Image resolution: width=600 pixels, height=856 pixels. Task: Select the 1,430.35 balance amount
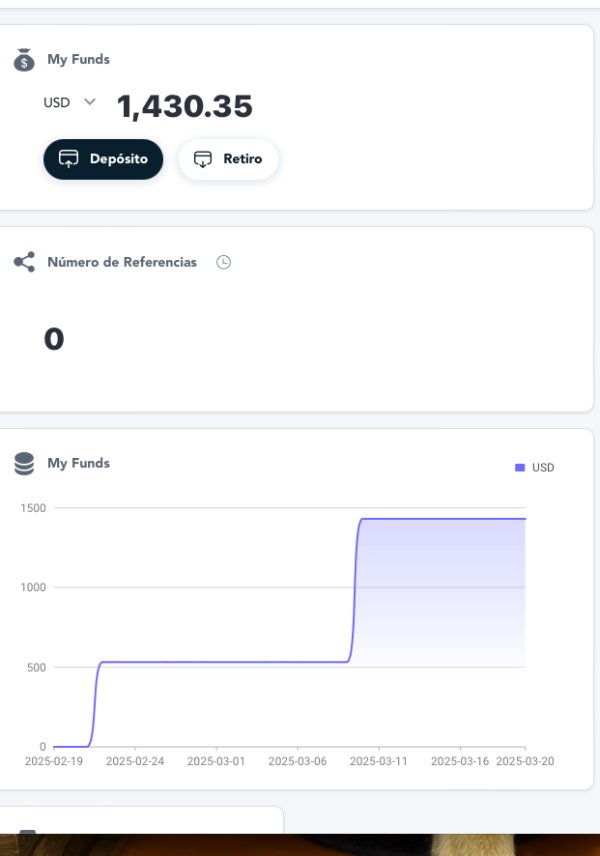point(185,106)
